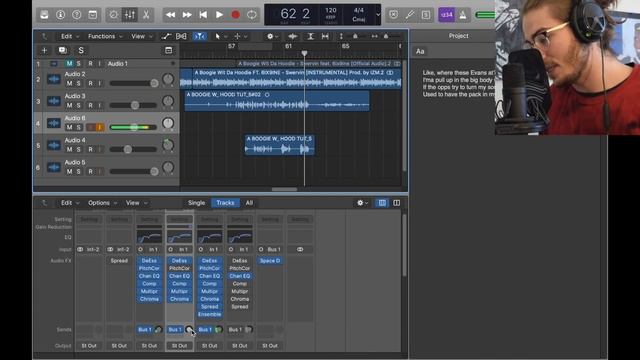
Task: Click the Replace mode icon
Action: (x=393, y=15)
